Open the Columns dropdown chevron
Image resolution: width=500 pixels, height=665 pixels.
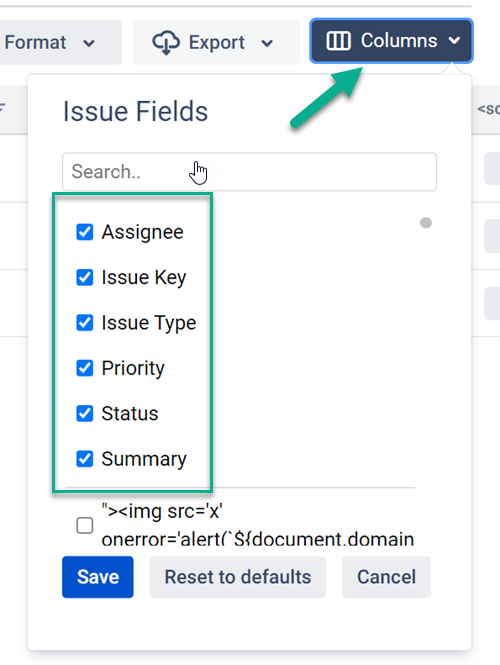click(454, 41)
